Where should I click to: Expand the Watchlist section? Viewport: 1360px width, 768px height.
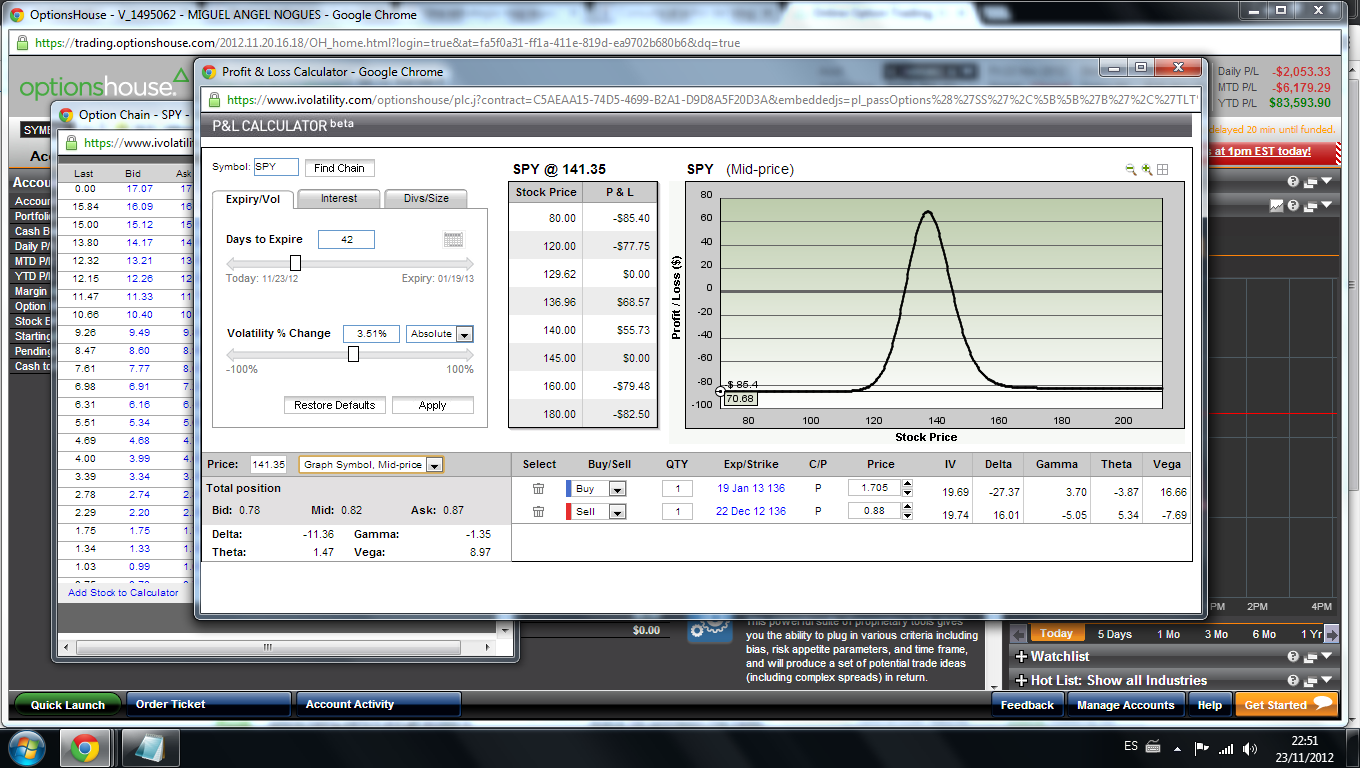[x=1021, y=657]
